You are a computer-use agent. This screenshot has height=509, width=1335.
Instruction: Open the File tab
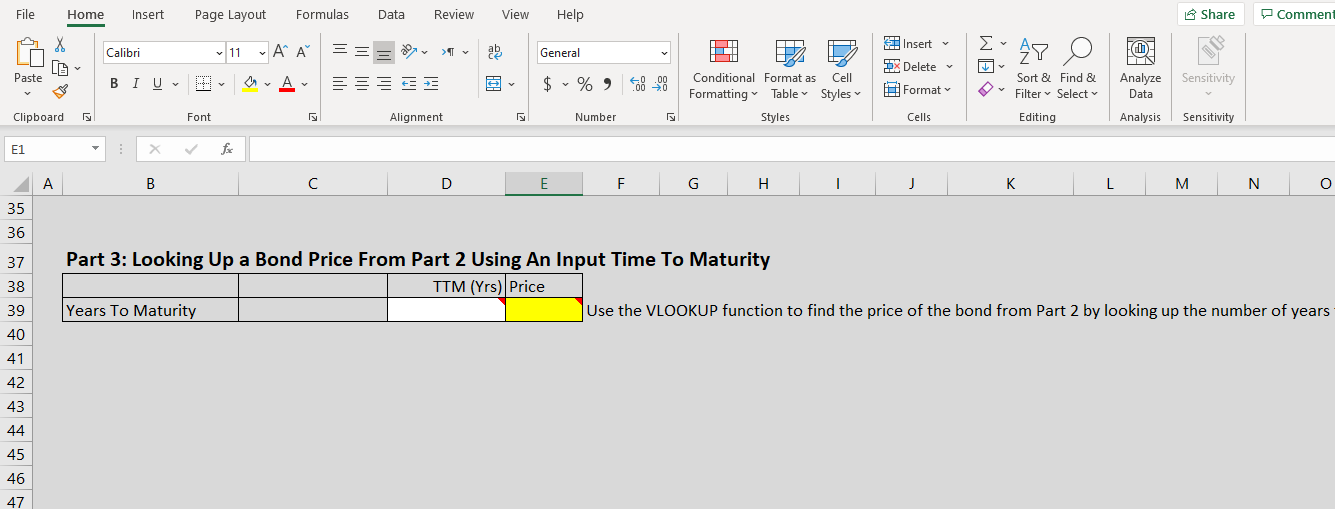(x=25, y=14)
